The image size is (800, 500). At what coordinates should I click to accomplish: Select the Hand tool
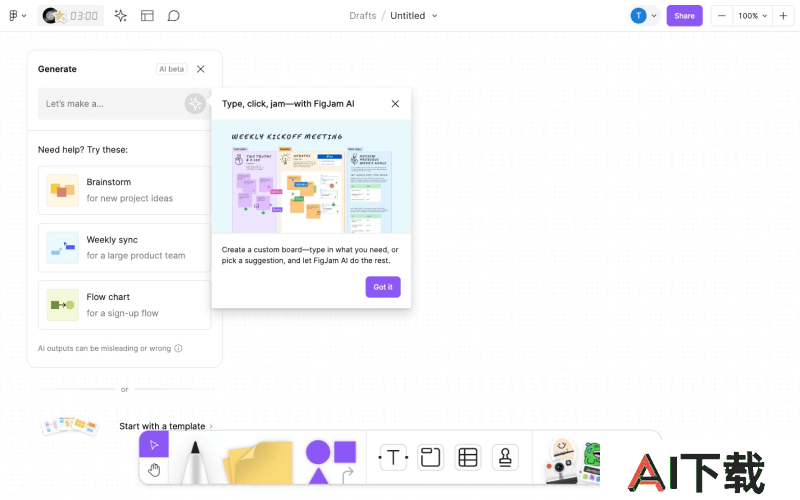point(154,470)
